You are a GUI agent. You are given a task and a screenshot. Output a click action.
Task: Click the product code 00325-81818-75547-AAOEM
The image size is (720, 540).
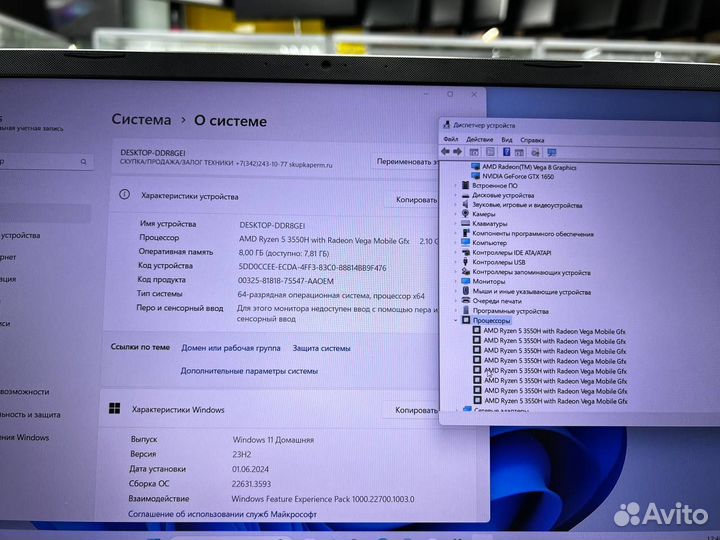pyautogui.click(x=286, y=281)
